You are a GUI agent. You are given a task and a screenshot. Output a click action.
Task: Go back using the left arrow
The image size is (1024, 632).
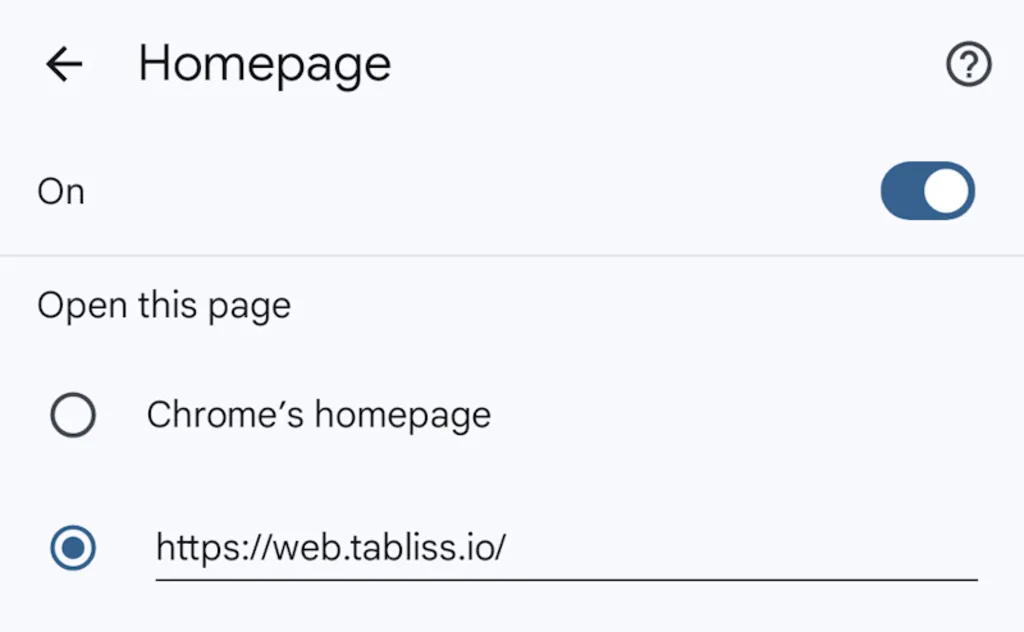point(64,65)
